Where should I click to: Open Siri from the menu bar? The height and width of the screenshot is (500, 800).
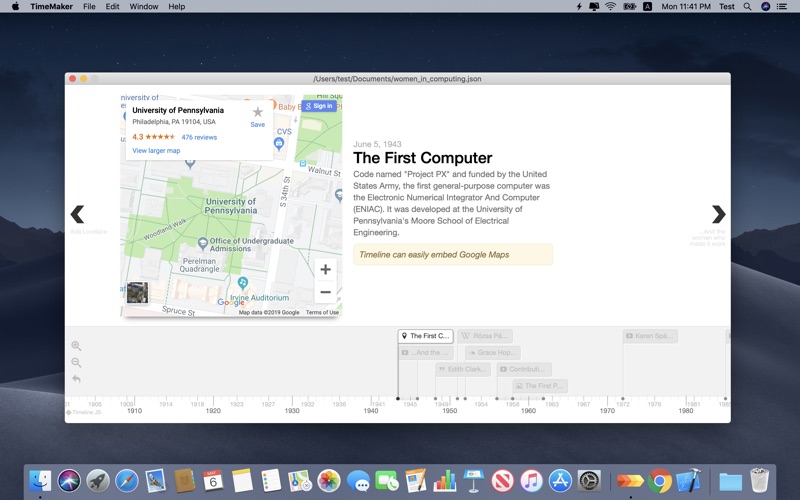[x=765, y=7]
